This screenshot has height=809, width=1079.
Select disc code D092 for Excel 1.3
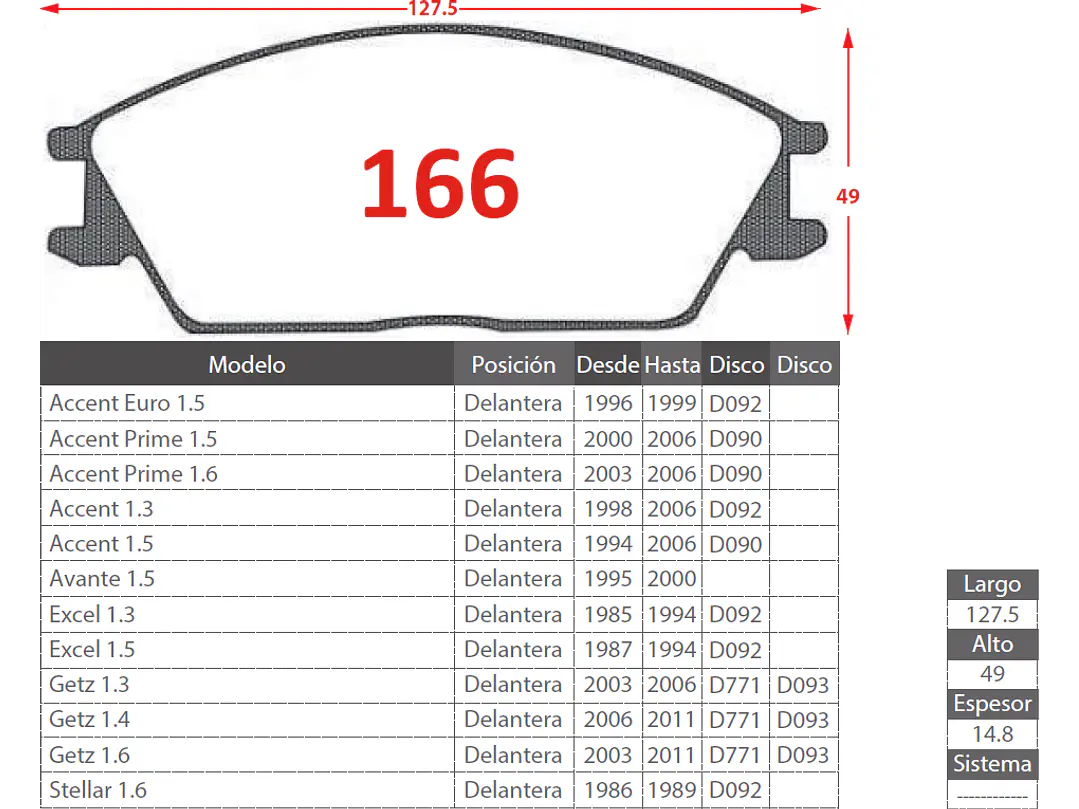click(735, 614)
